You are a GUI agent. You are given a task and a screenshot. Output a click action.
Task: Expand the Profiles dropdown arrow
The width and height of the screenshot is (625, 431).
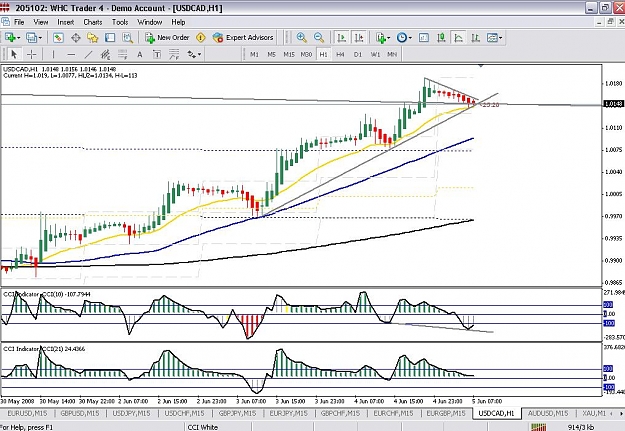coord(40,38)
